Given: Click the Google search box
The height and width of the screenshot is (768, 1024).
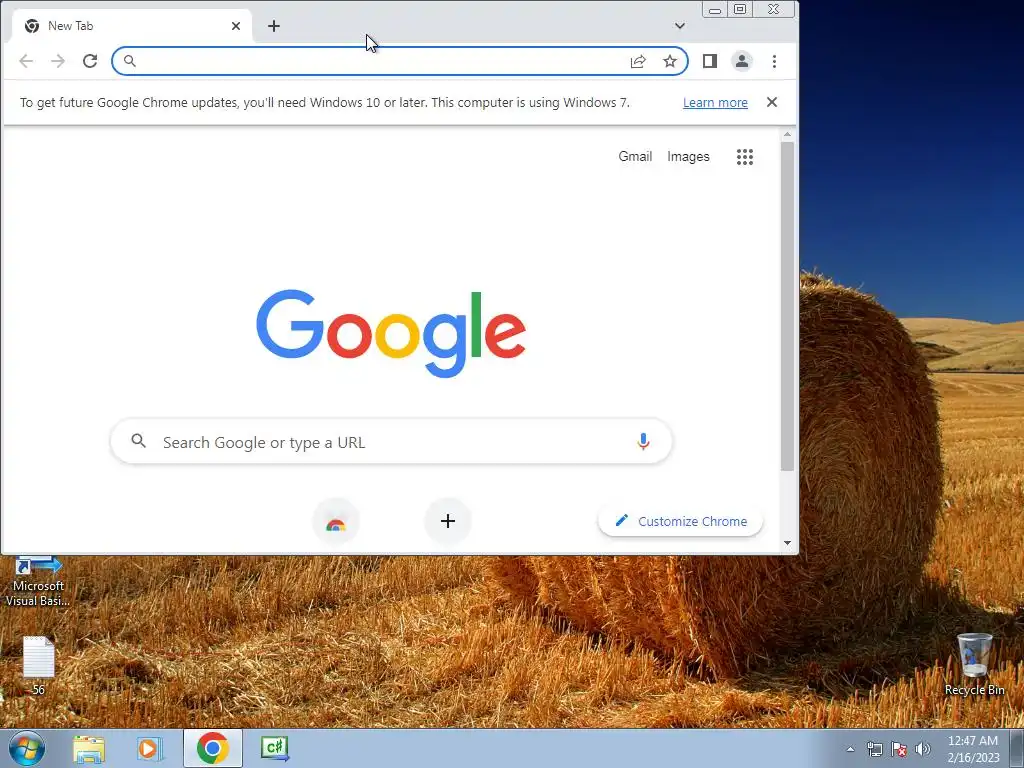Looking at the screenshot, I should click(391, 442).
